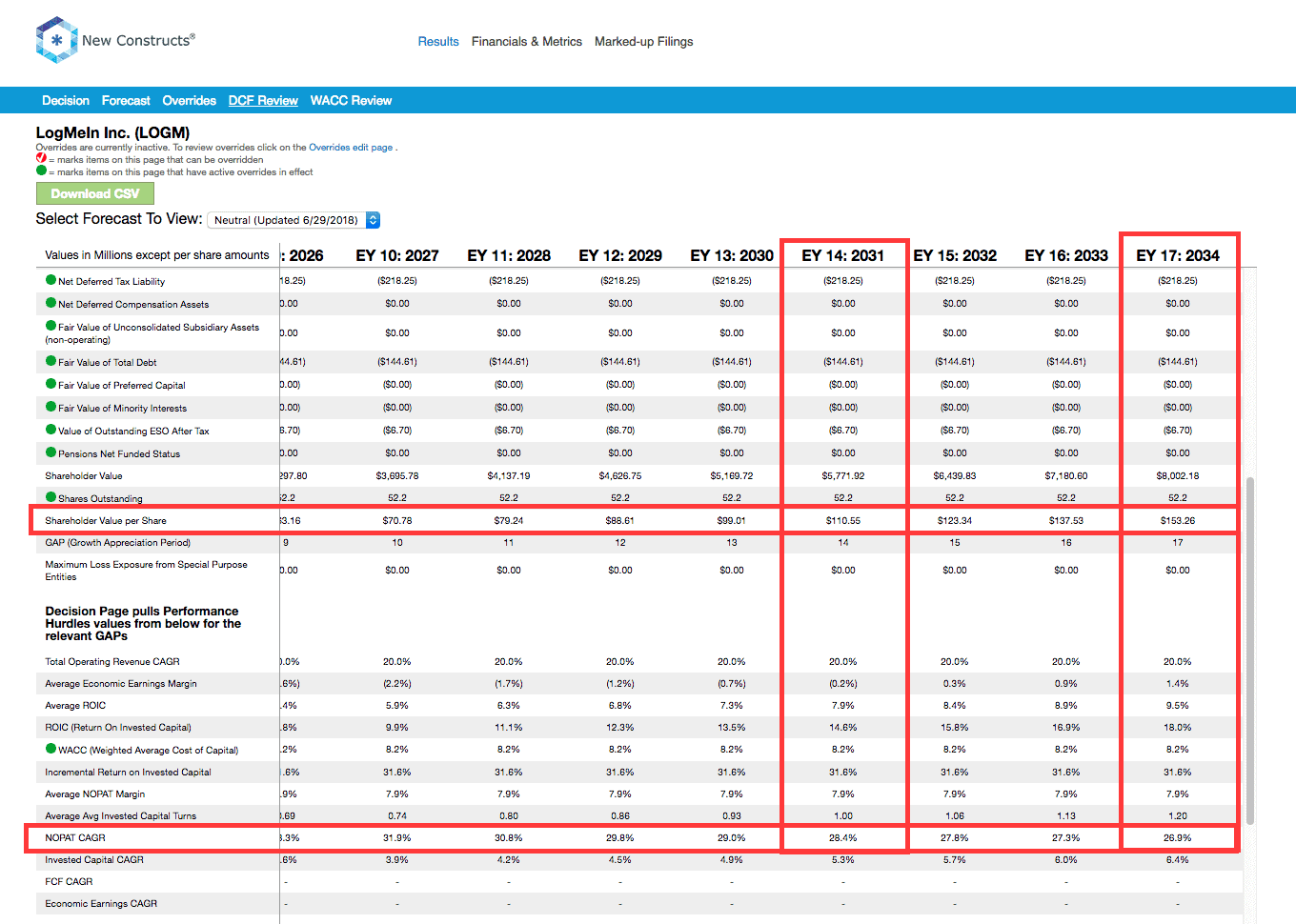Click the New Constructs brand name
This screenshot has height=924, width=1296.
click(138, 40)
